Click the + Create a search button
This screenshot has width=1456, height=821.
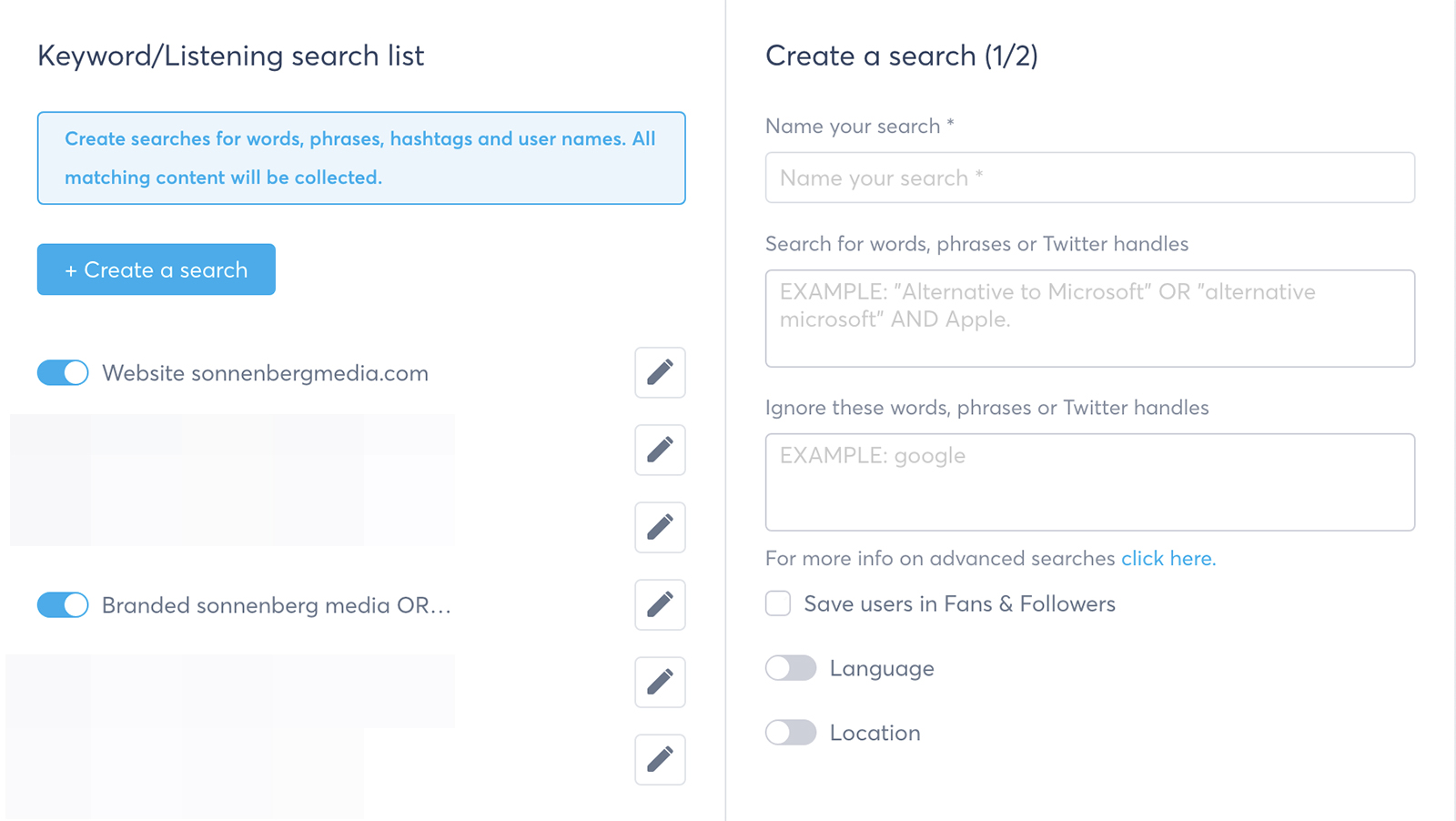[157, 269]
